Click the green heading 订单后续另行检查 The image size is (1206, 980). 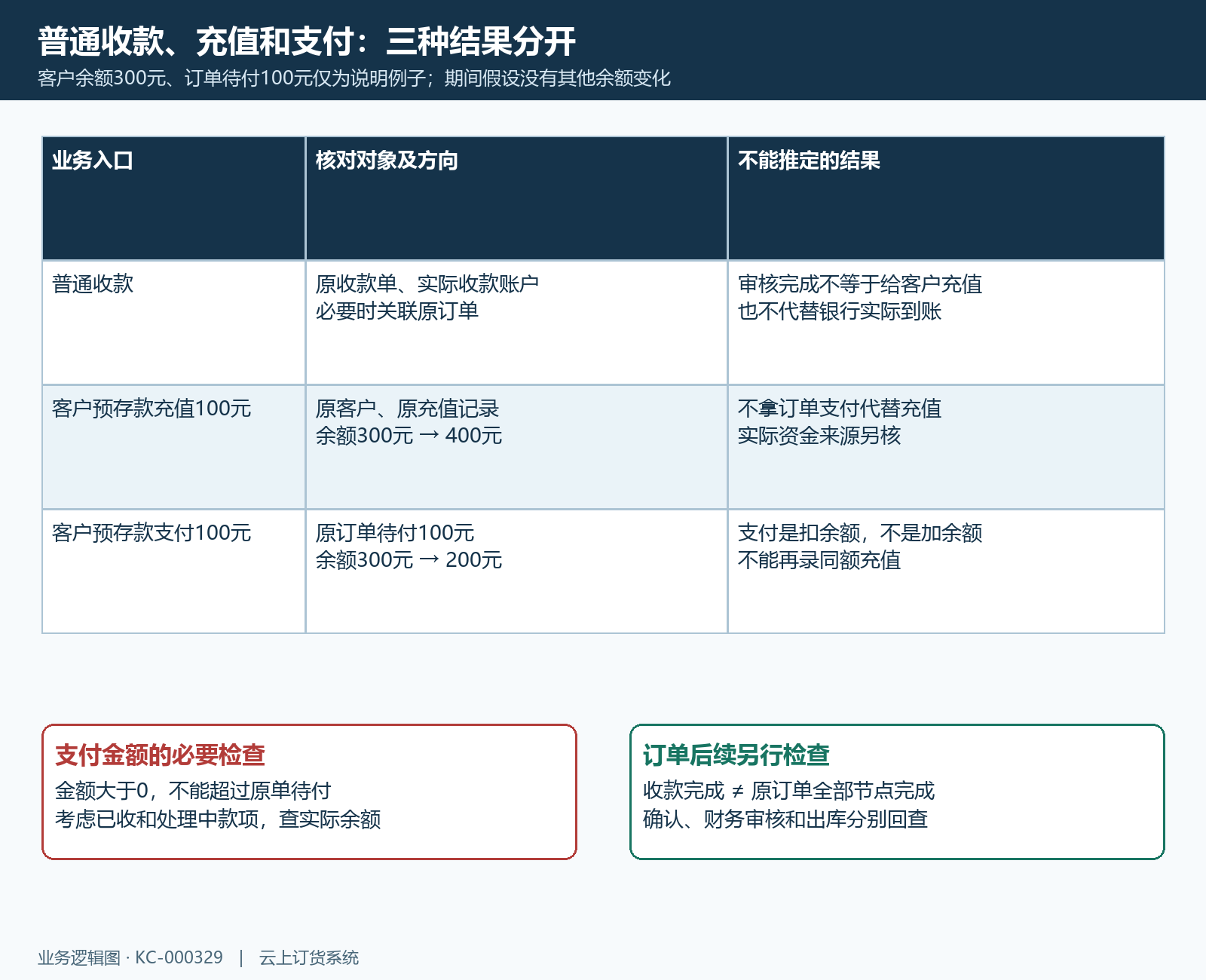point(736,755)
